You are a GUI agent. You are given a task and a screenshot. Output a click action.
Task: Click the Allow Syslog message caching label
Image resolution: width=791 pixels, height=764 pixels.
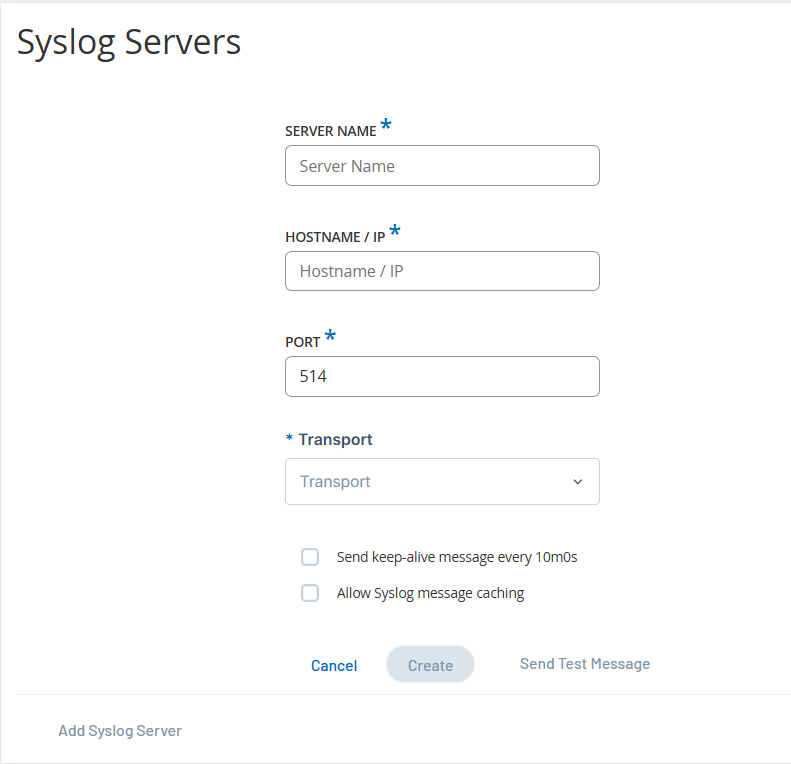[x=430, y=593]
